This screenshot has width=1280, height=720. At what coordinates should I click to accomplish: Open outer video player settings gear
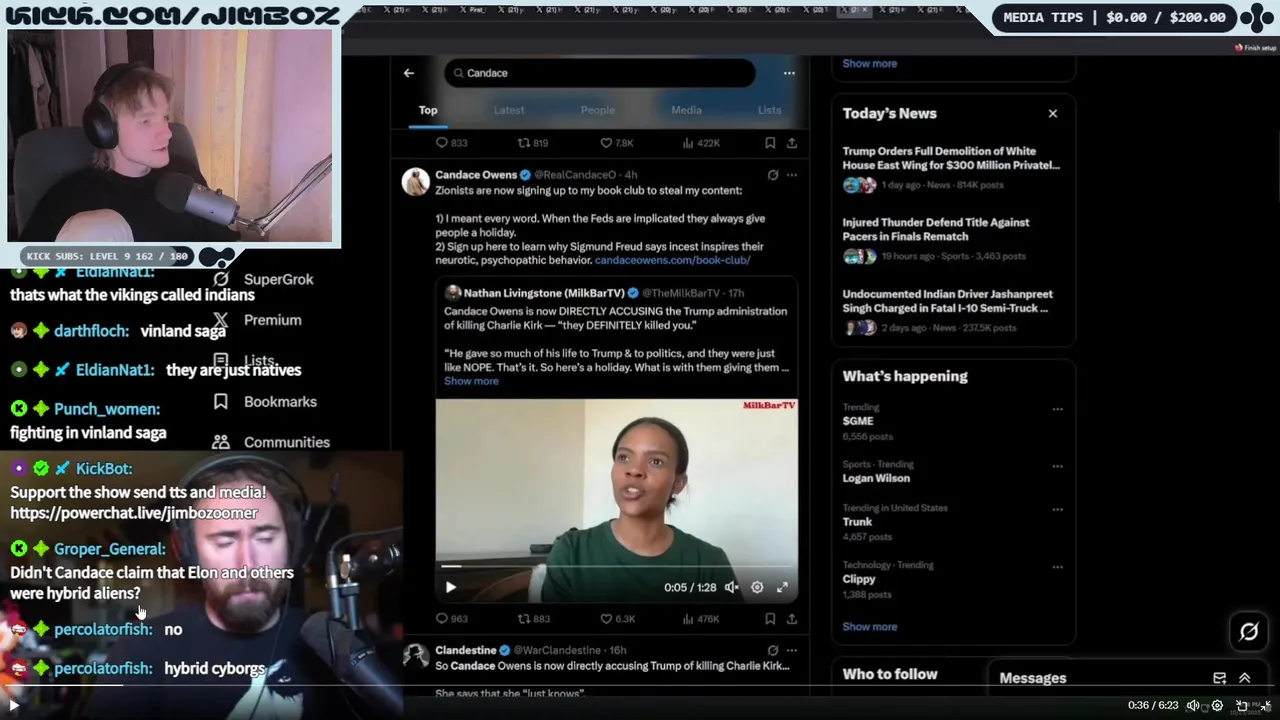point(1217,705)
